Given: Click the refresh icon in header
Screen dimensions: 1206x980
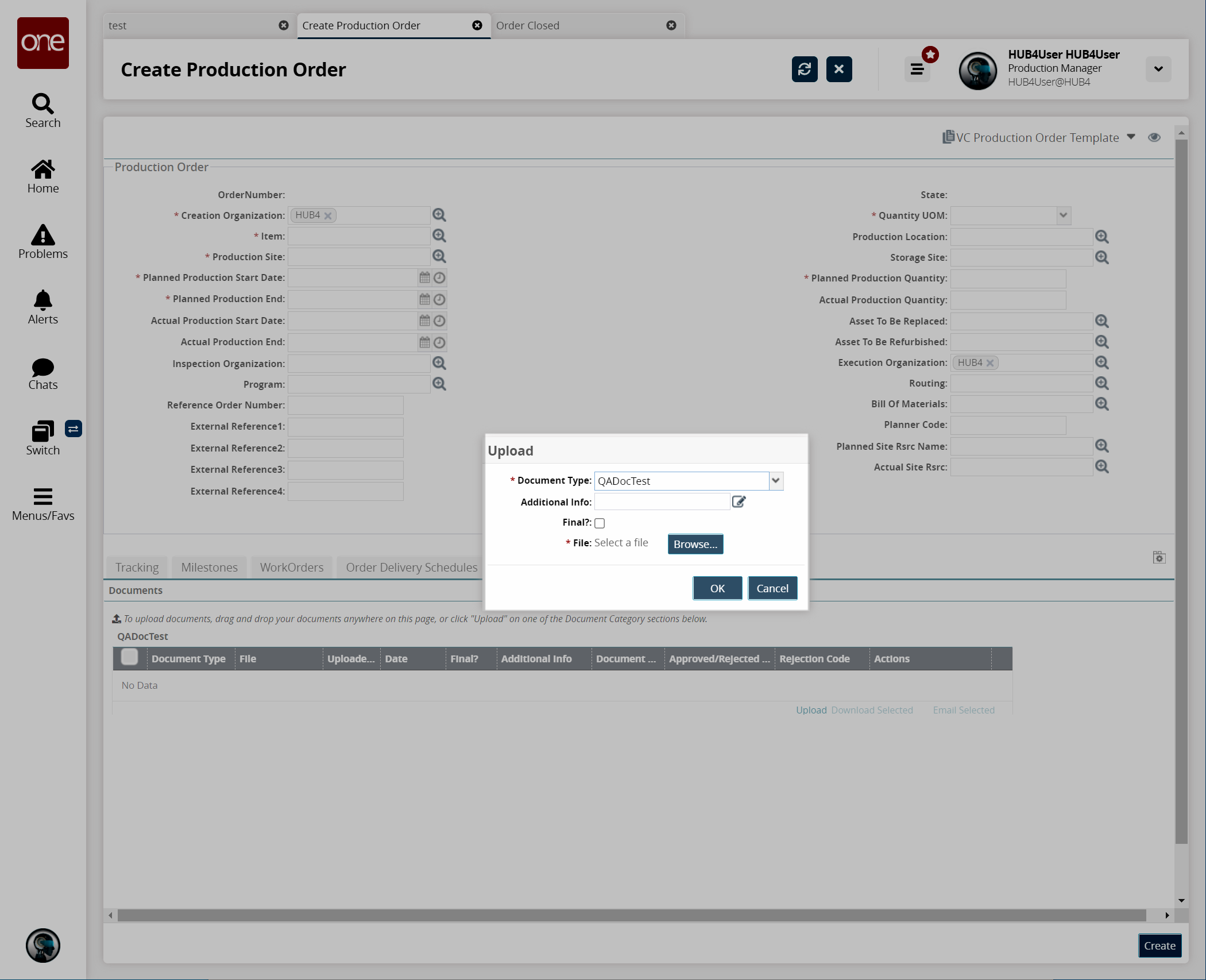Looking at the screenshot, I should [804, 70].
